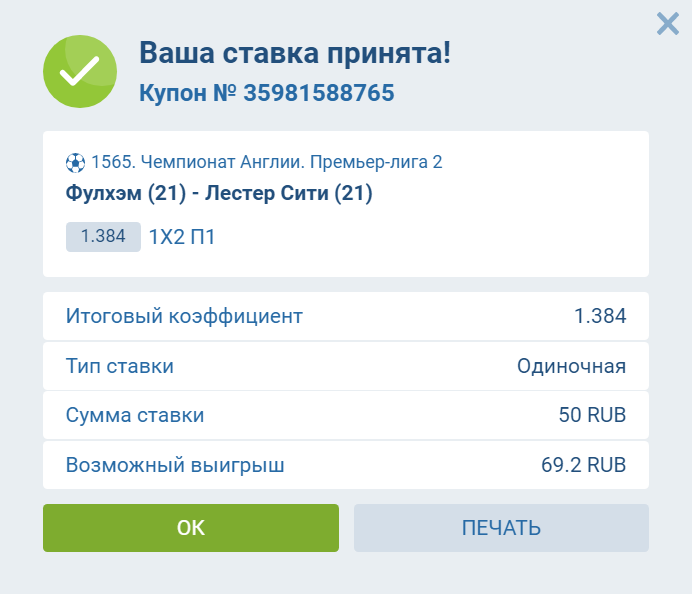Viewport: 692px width, 594px height.
Task: Click the word Купон № before the number
Action: pyautogui.click(x=187, y=93)
